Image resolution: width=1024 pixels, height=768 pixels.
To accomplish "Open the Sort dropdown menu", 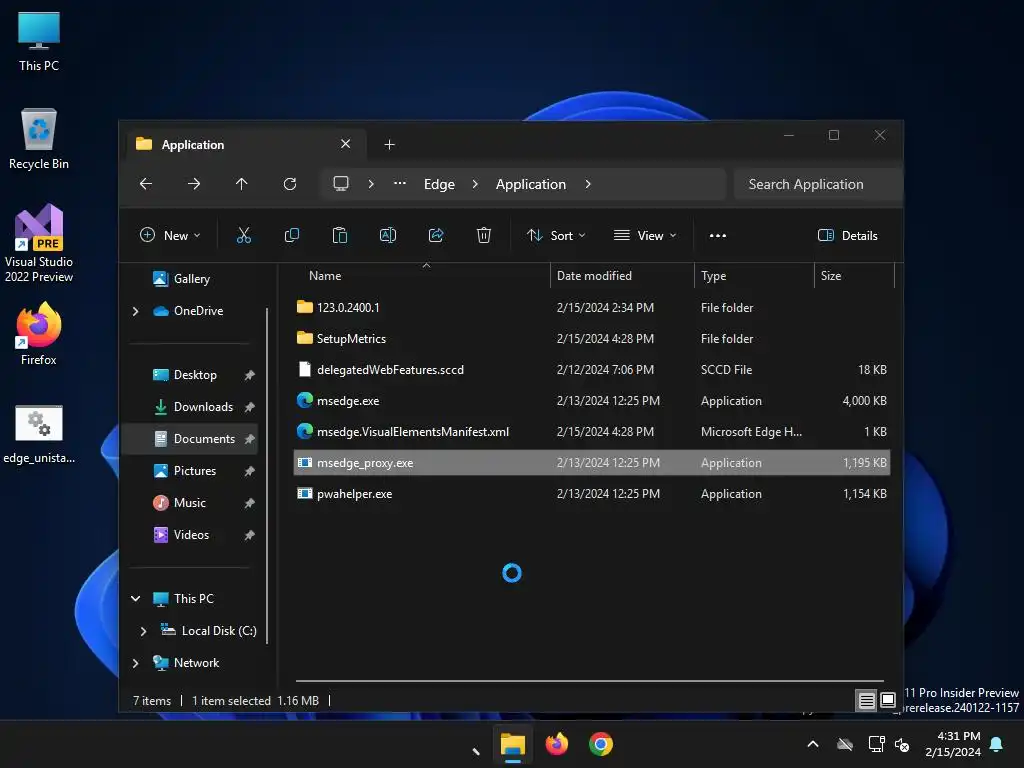I will [556, 236].
